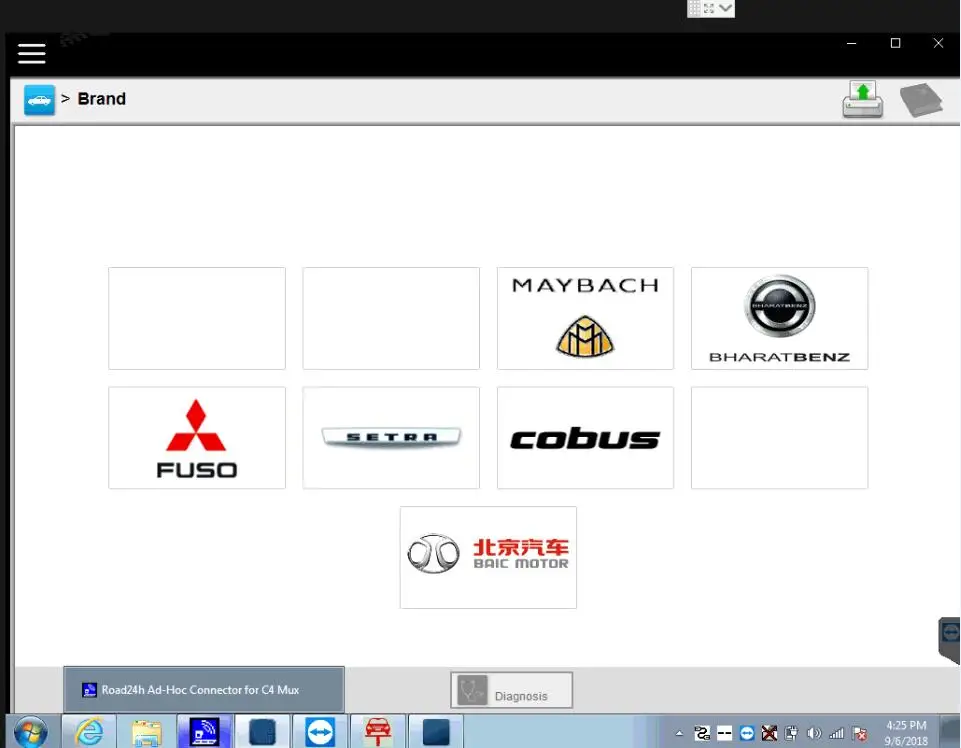Close the diagnosis application window
The height and width of the screenshot is (748, 961).
tap(938, 43)
